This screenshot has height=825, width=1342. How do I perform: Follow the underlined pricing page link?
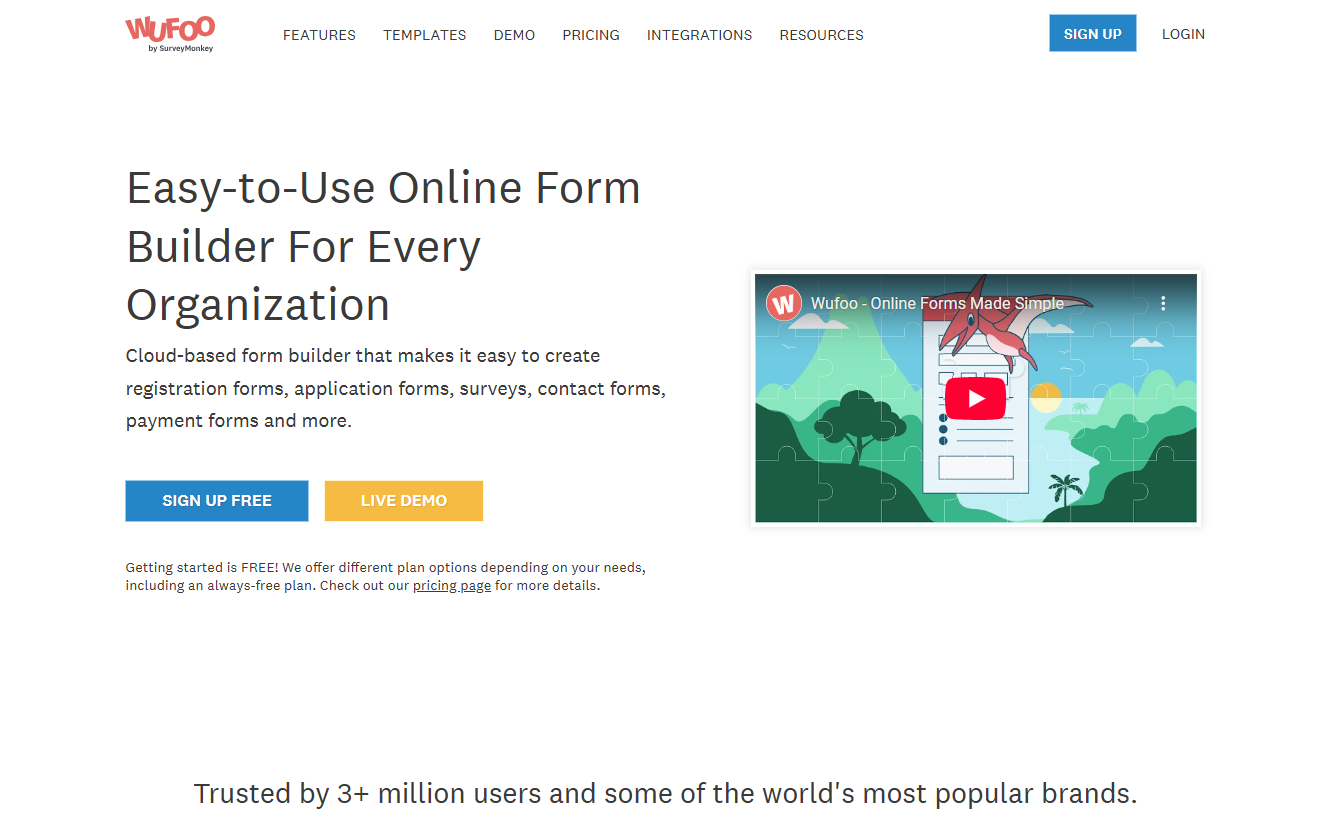452,586
